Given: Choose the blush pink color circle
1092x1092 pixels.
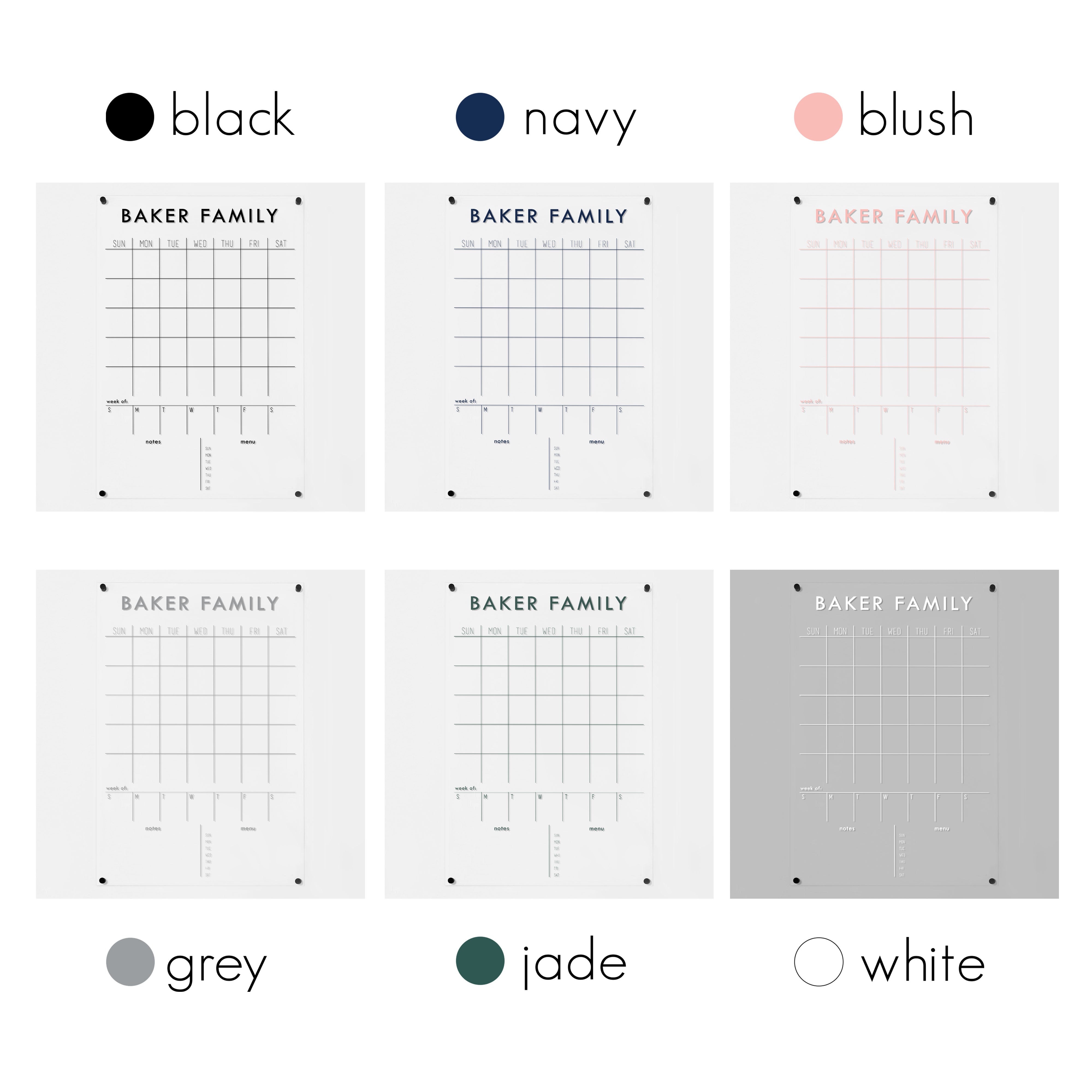Looking at the screenshot, I should 818,117.
